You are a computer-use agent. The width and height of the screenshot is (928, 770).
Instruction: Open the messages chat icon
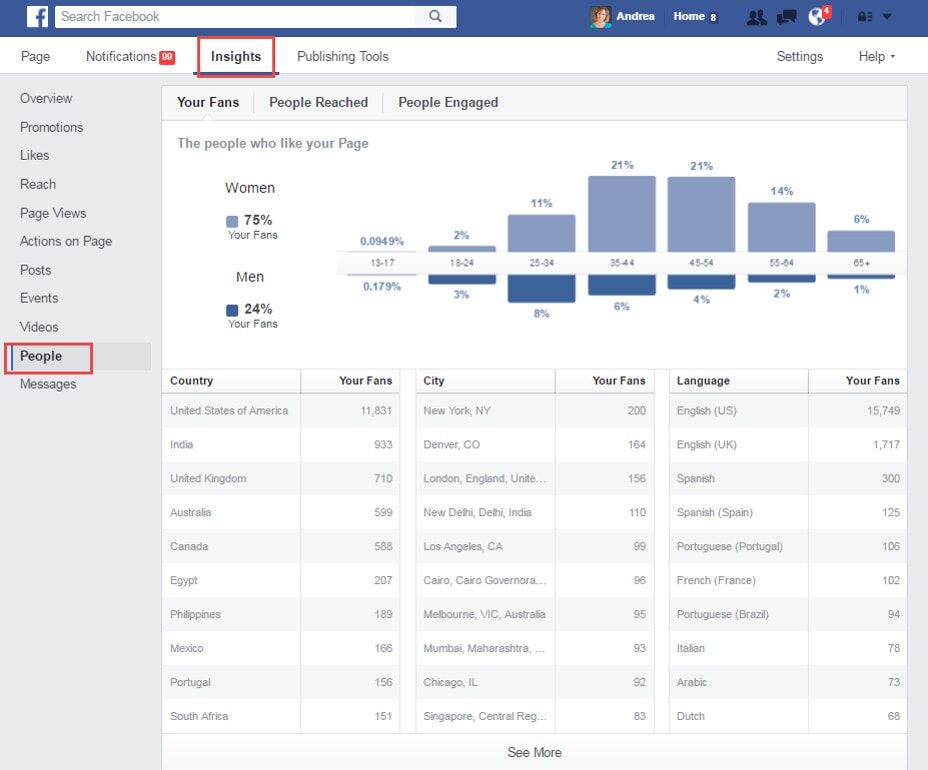pyautogui.click(x=787, y=17)
